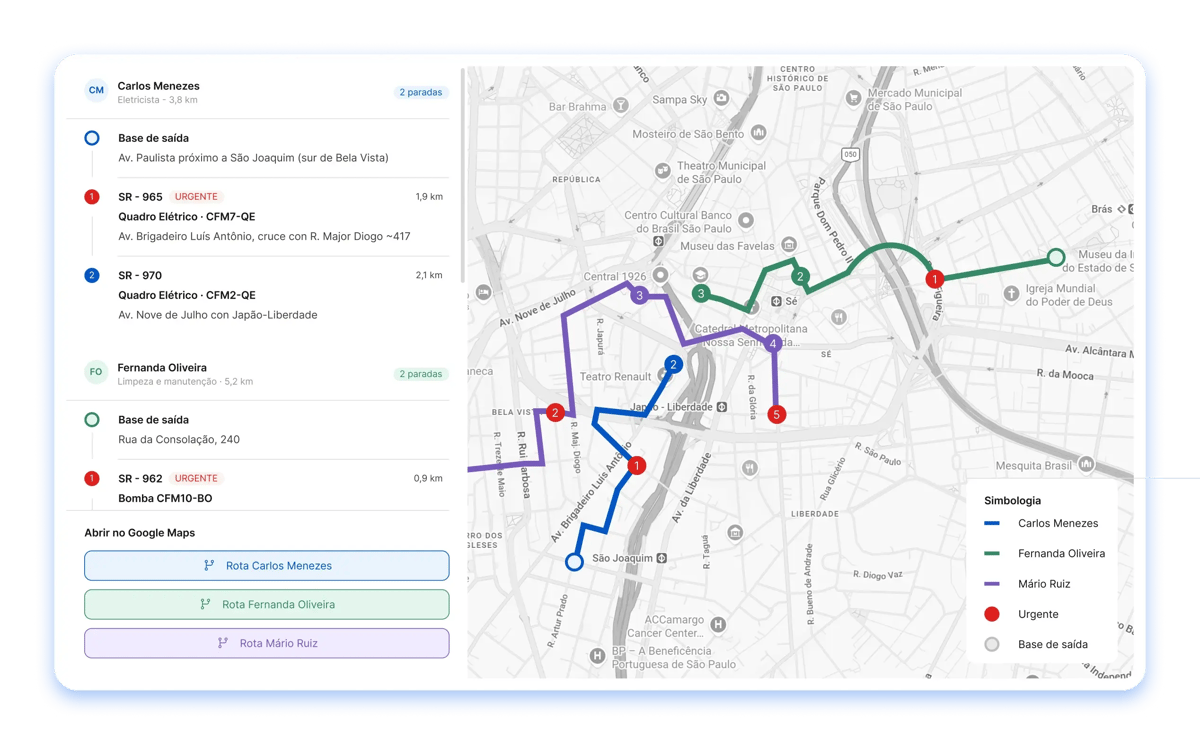Click Mário Ruiz purple legend swatch
Screen dimensions: 1200x756
(x=992, y=584)
